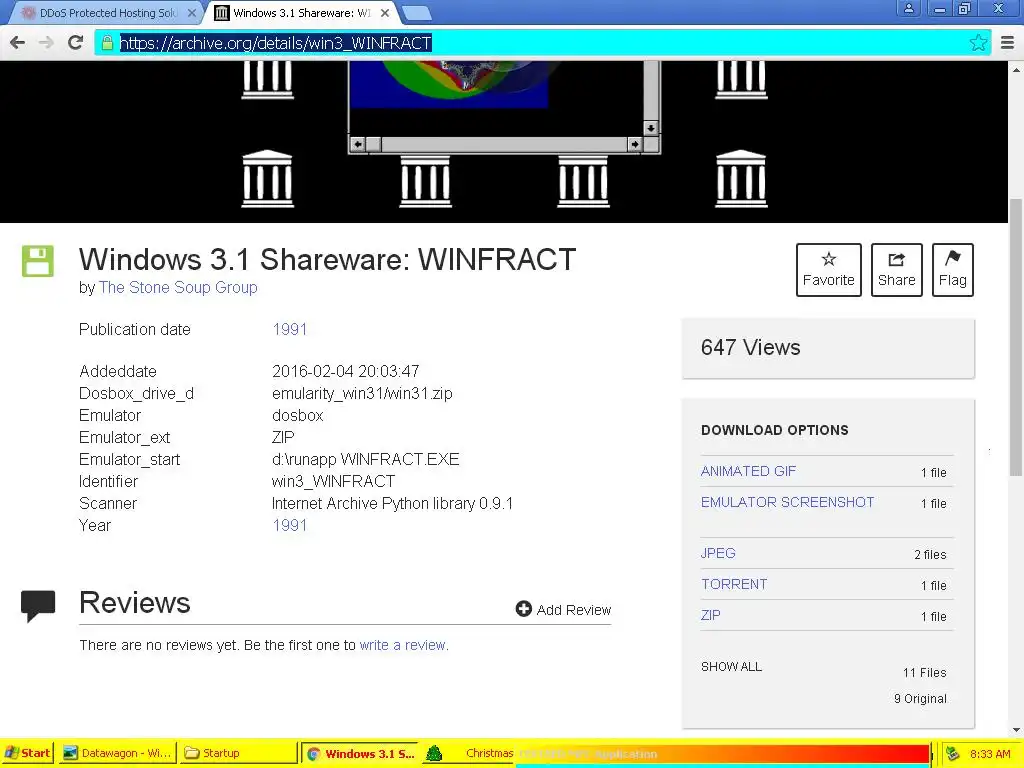Favorite this item with the star button

(829, 270)
